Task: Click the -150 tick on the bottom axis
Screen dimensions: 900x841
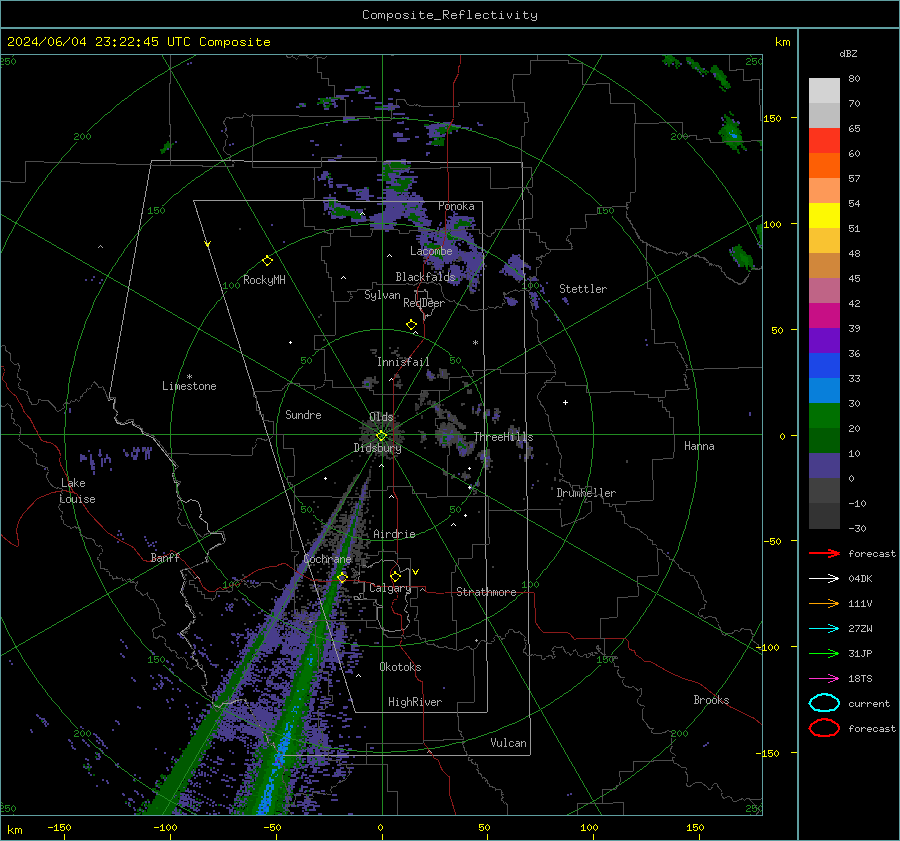Action: coord(59,827)
